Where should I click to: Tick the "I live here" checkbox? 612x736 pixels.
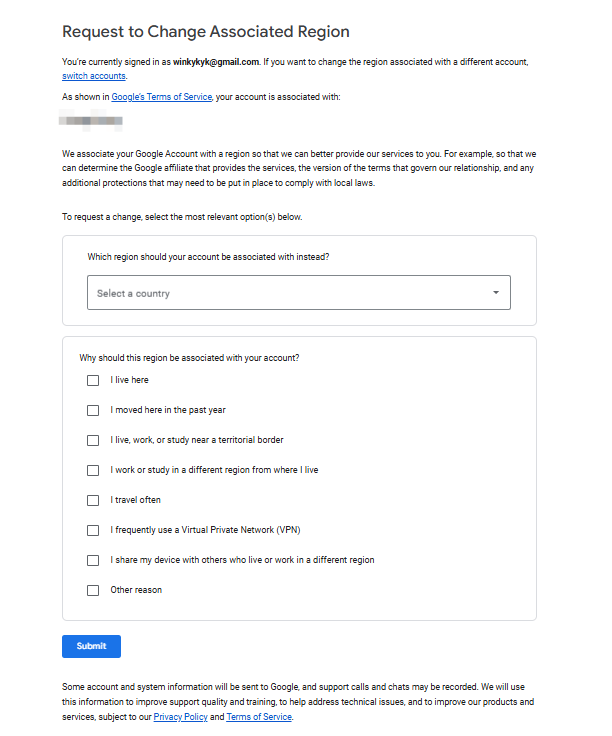point(93,380)
